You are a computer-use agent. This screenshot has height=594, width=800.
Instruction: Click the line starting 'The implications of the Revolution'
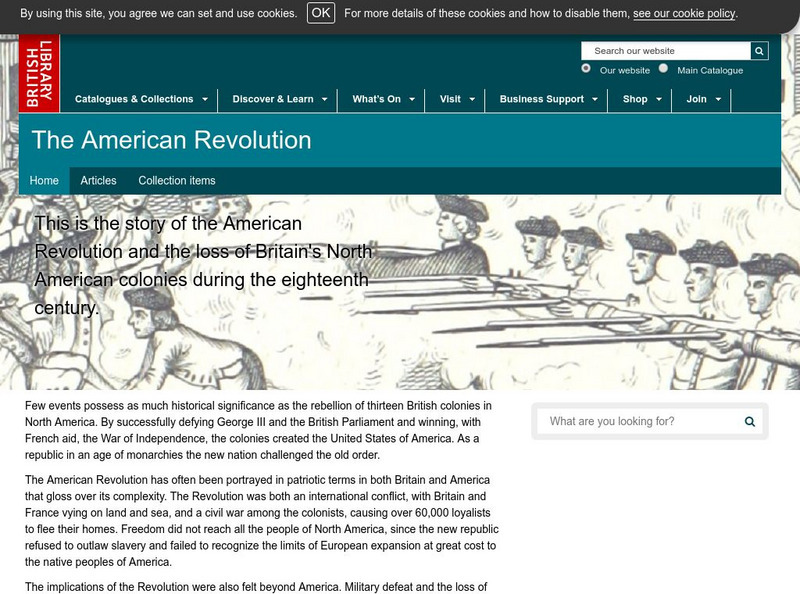click(256, 587)
